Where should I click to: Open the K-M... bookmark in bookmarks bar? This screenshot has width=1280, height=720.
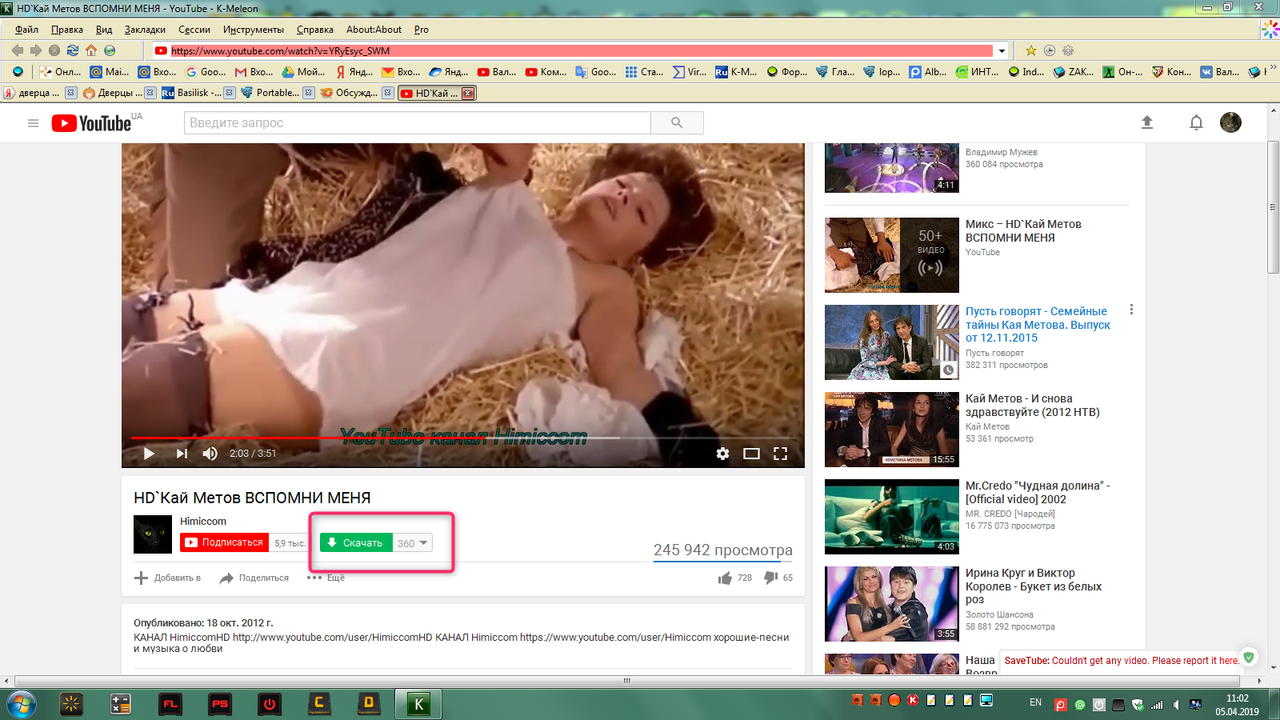738,72
